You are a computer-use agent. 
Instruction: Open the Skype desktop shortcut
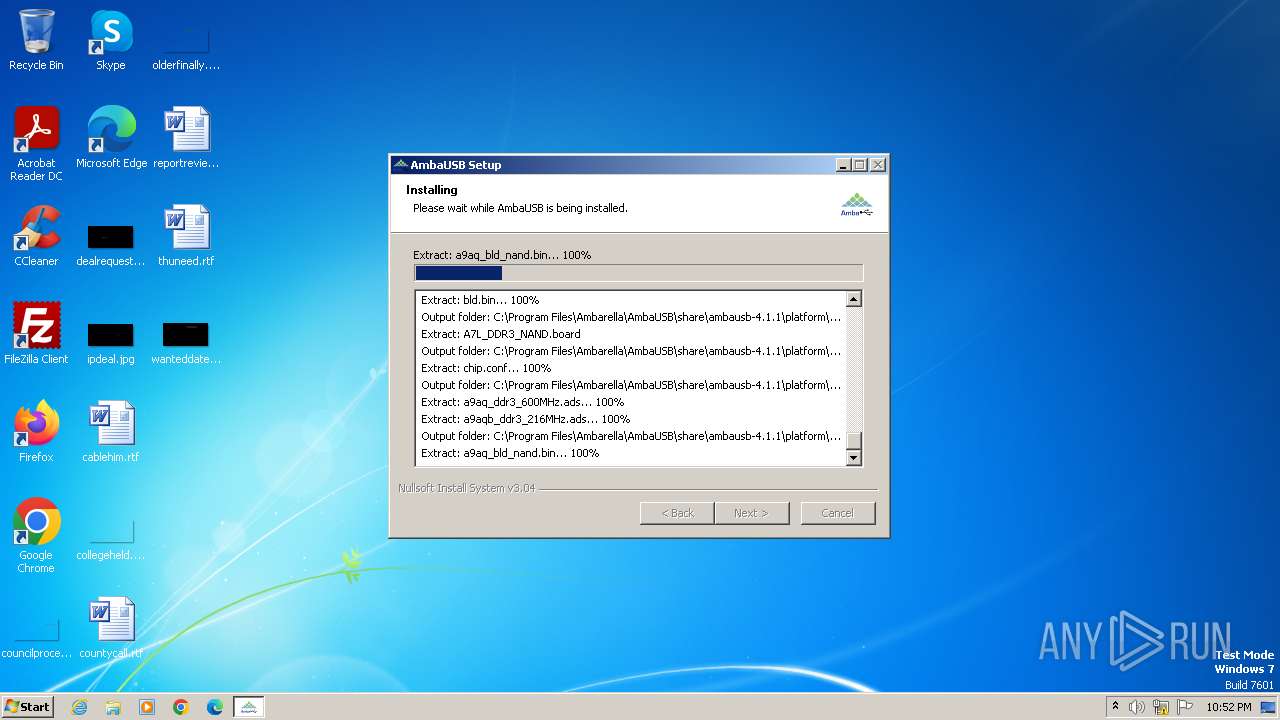click(110, 40)
